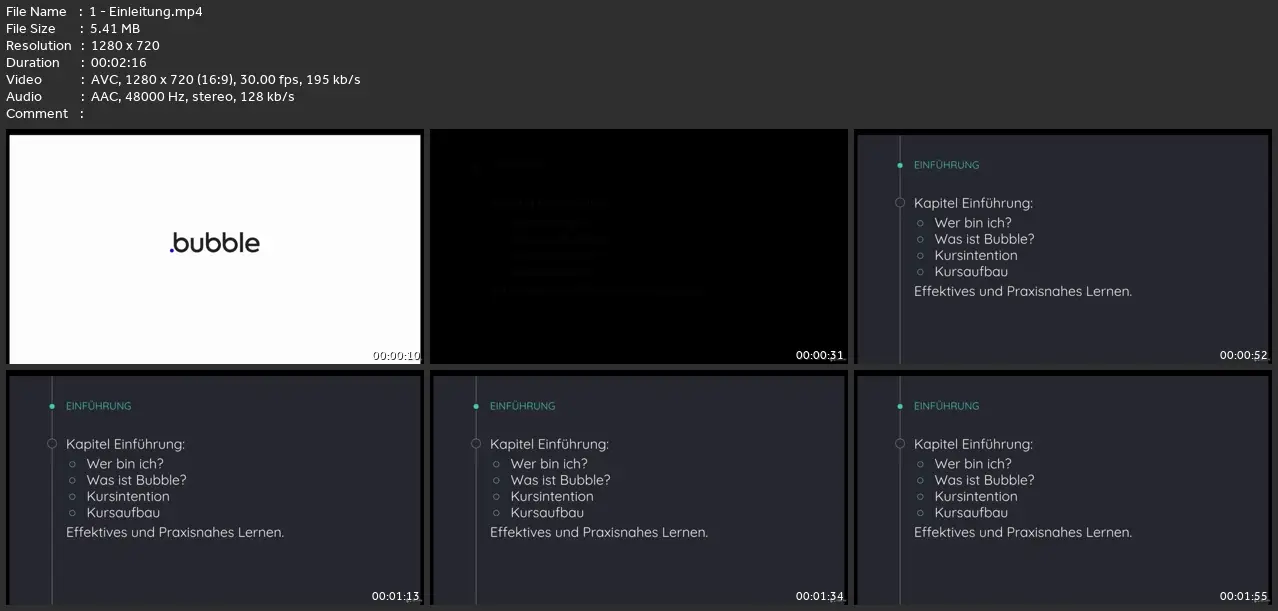Click Was ist Bubble? in the 00:01:34 frame
This screenshot has height=611, width=1278.
[x=560, y=480]
